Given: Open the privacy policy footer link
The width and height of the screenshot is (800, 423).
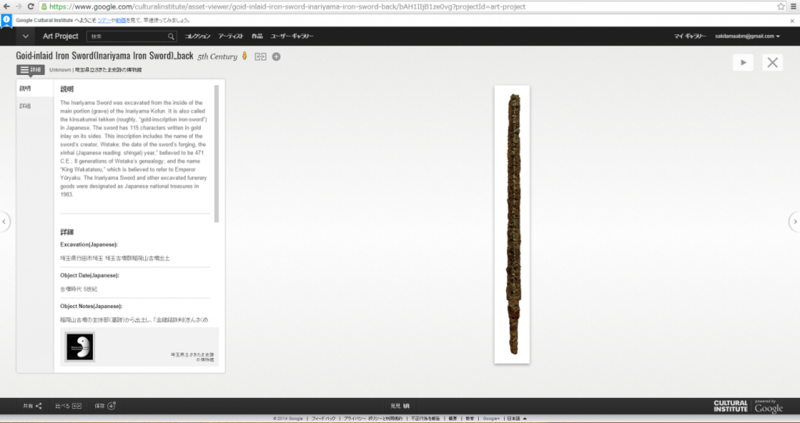Looking at the screenshot, I should click(372, 418).
